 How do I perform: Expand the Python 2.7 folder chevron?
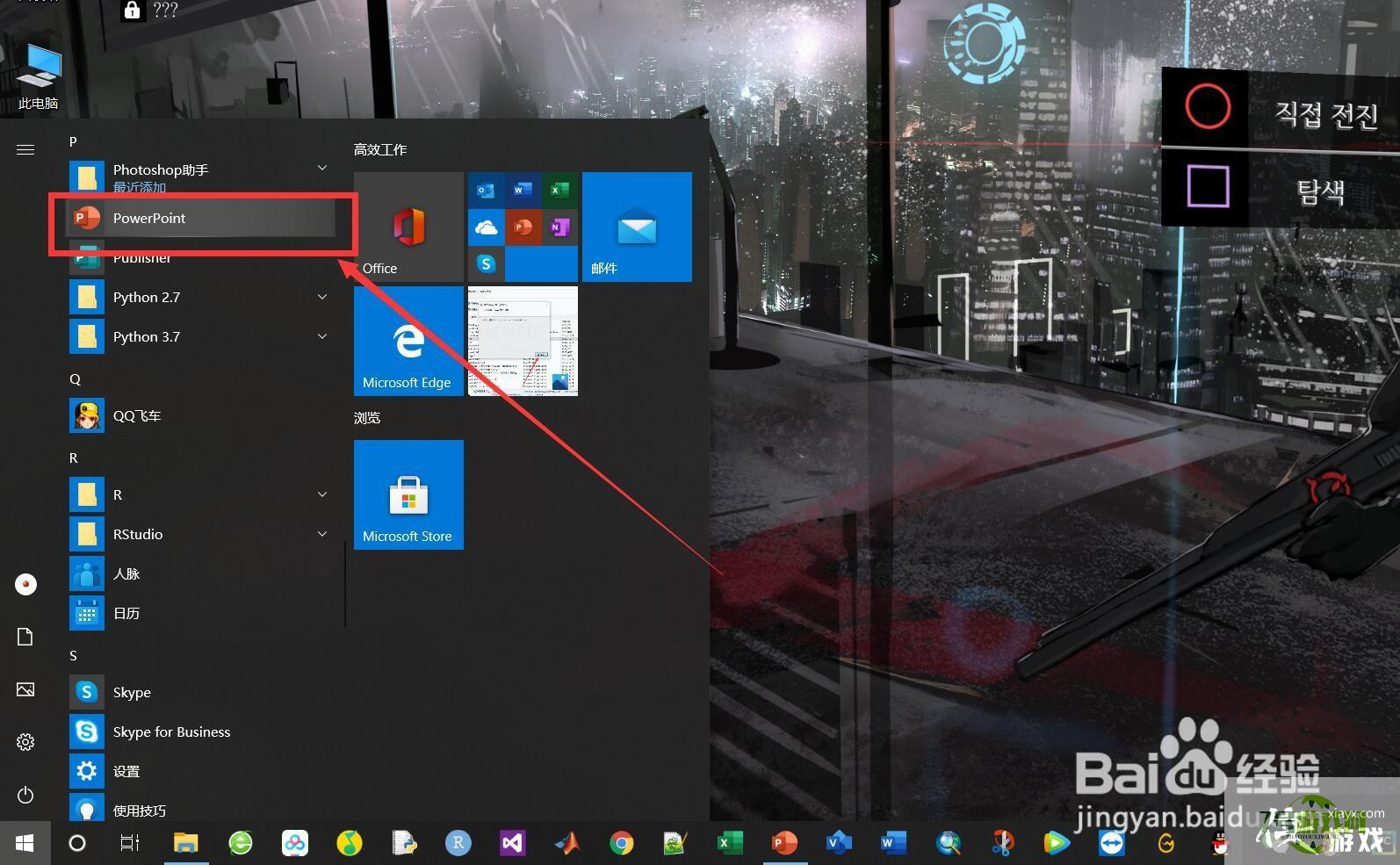coord(322,297)
